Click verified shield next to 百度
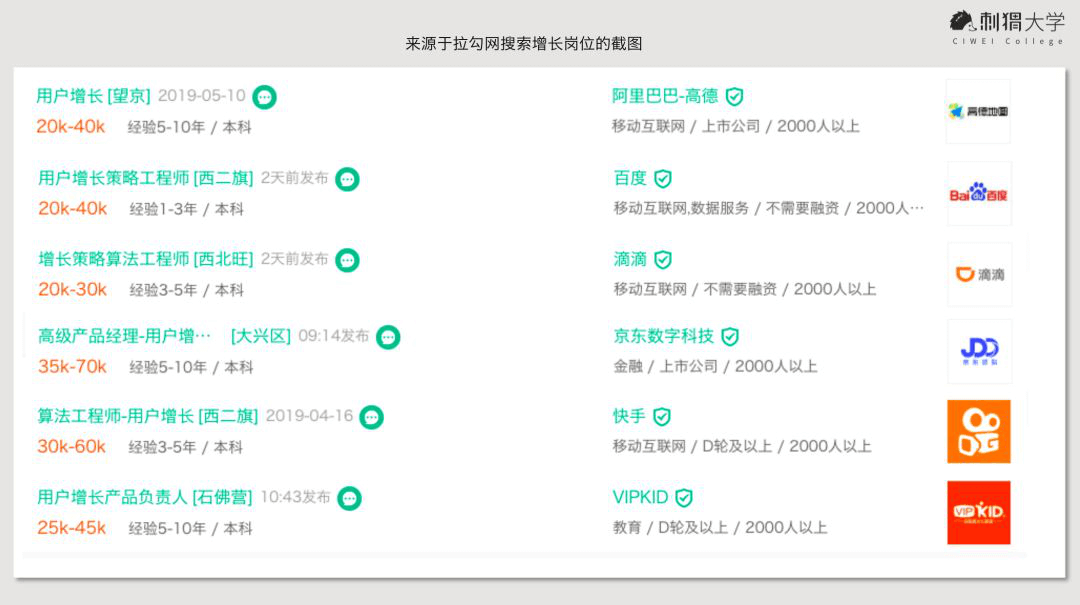Image resolution: width=1080 pixels, height=605 pixels. point(663,179)
